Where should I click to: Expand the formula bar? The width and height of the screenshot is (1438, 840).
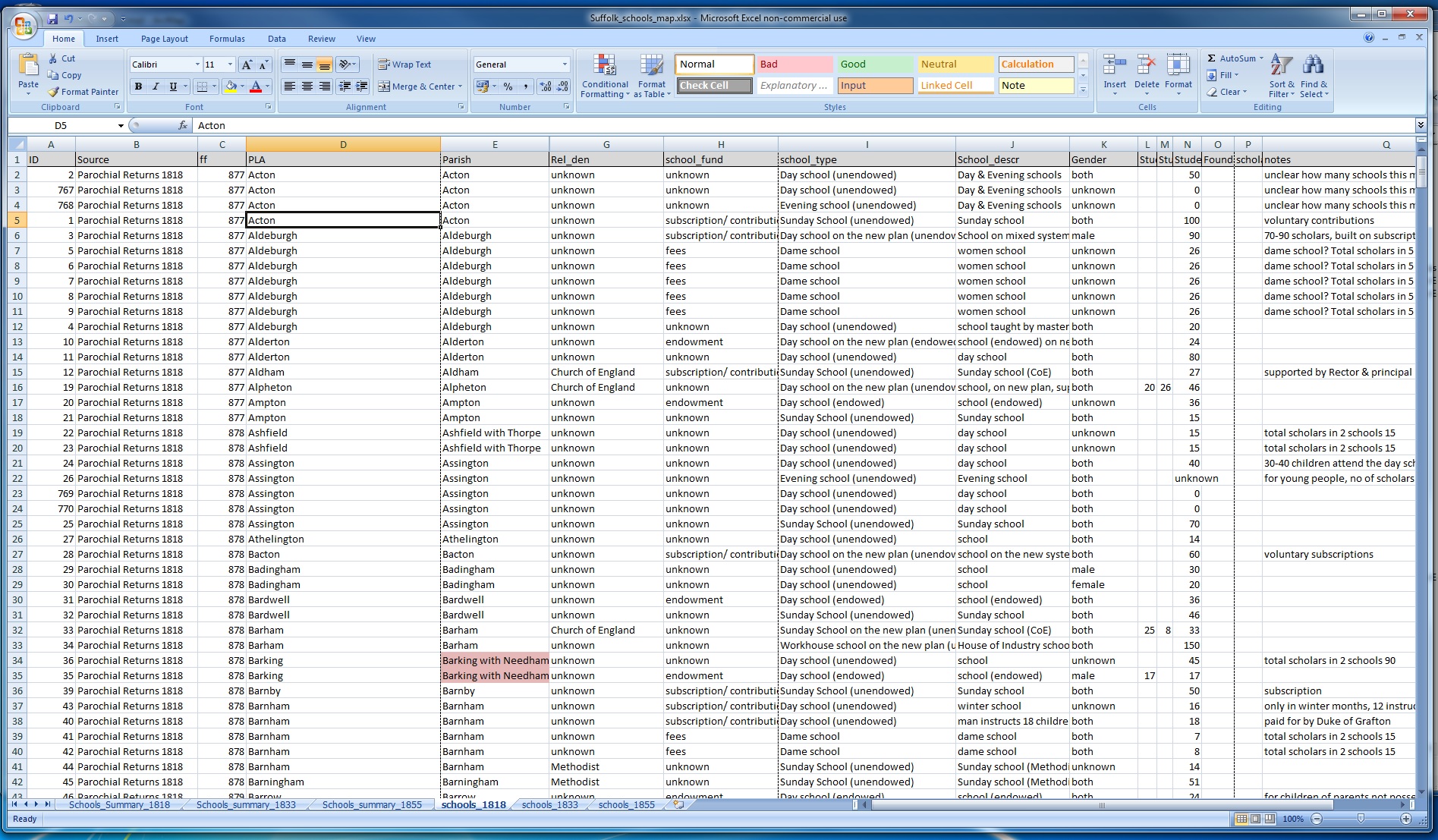point(1421,124)
